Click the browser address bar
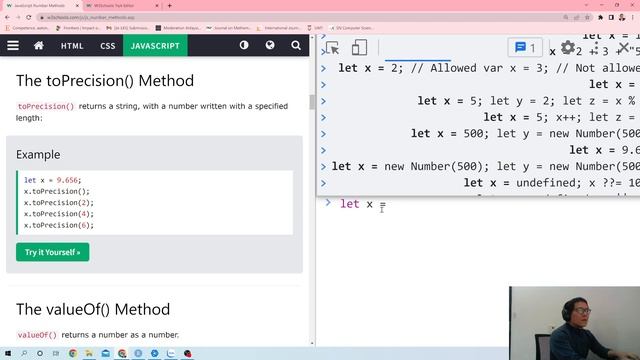This screenshot has width=640, height=360. click(x=302, y=18)
